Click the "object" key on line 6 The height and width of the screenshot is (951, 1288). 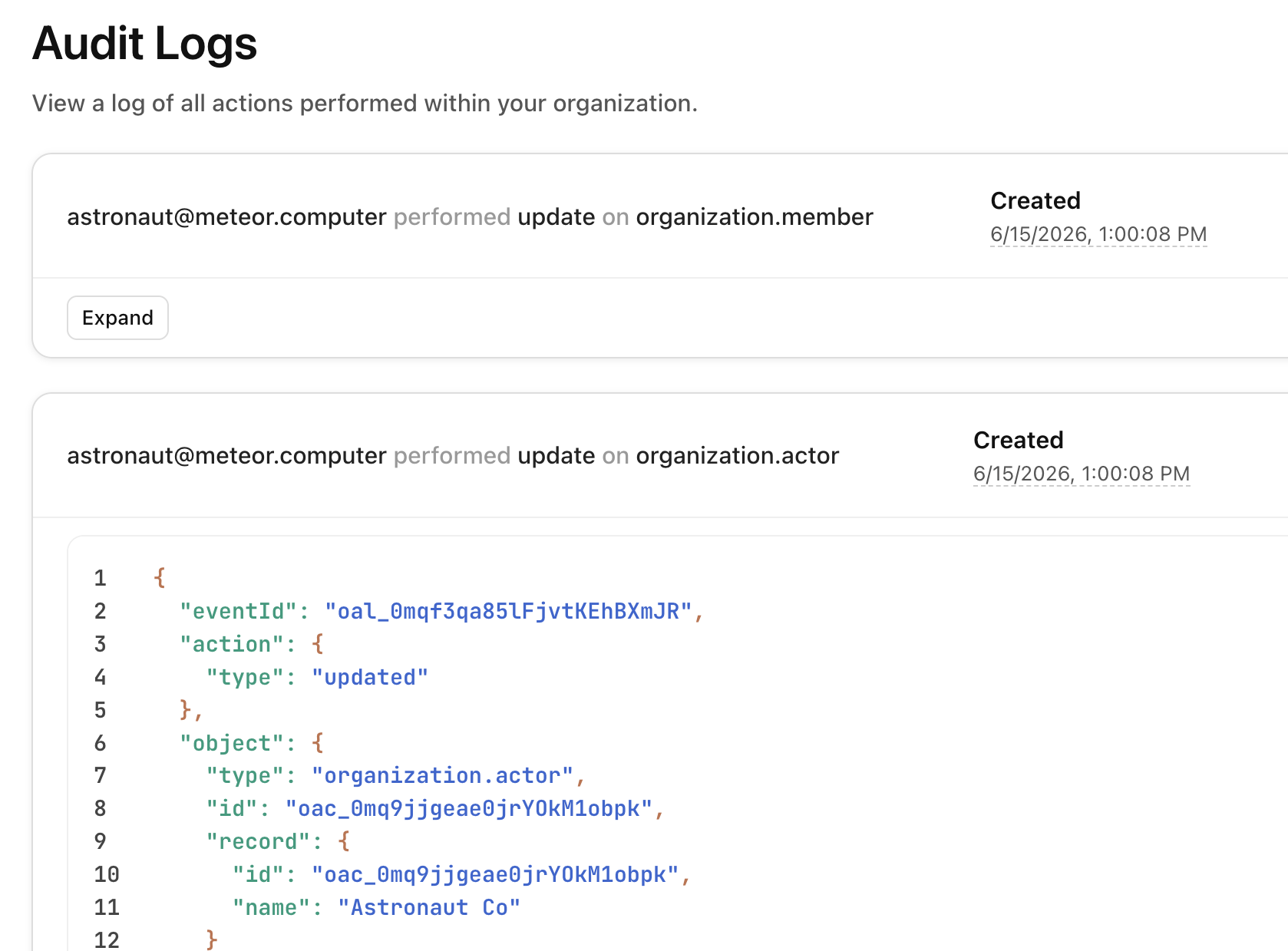click(232, 744)
